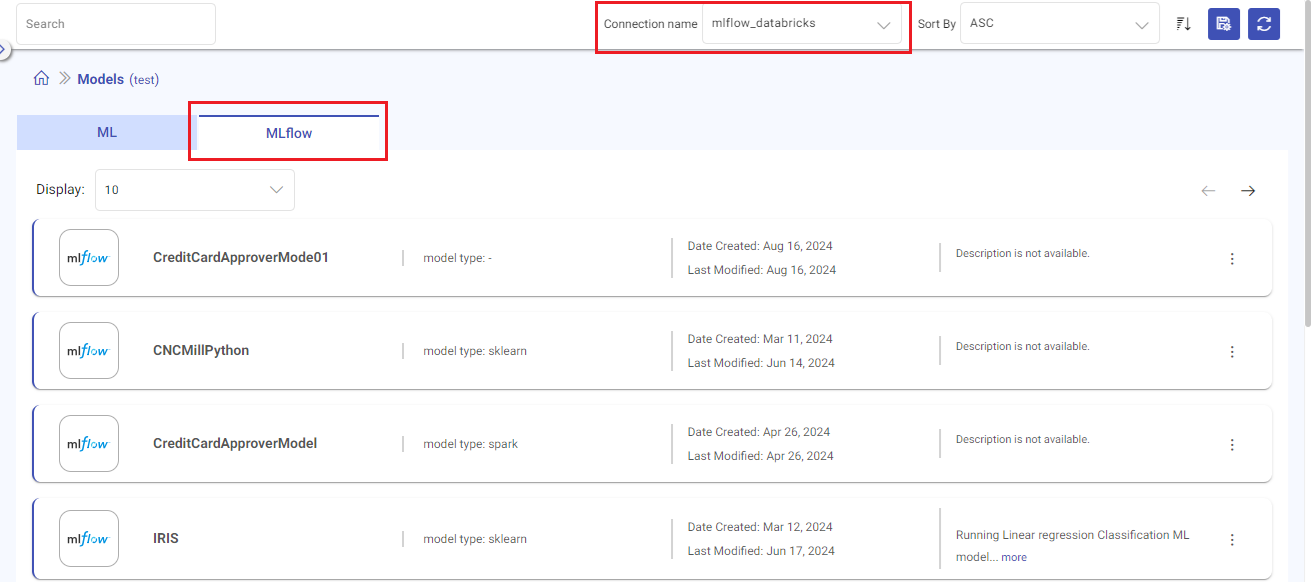Open the kebab menu for CNCMillPython
The height and width of the screenshot is (582, 1311).
pos(1232,351)
